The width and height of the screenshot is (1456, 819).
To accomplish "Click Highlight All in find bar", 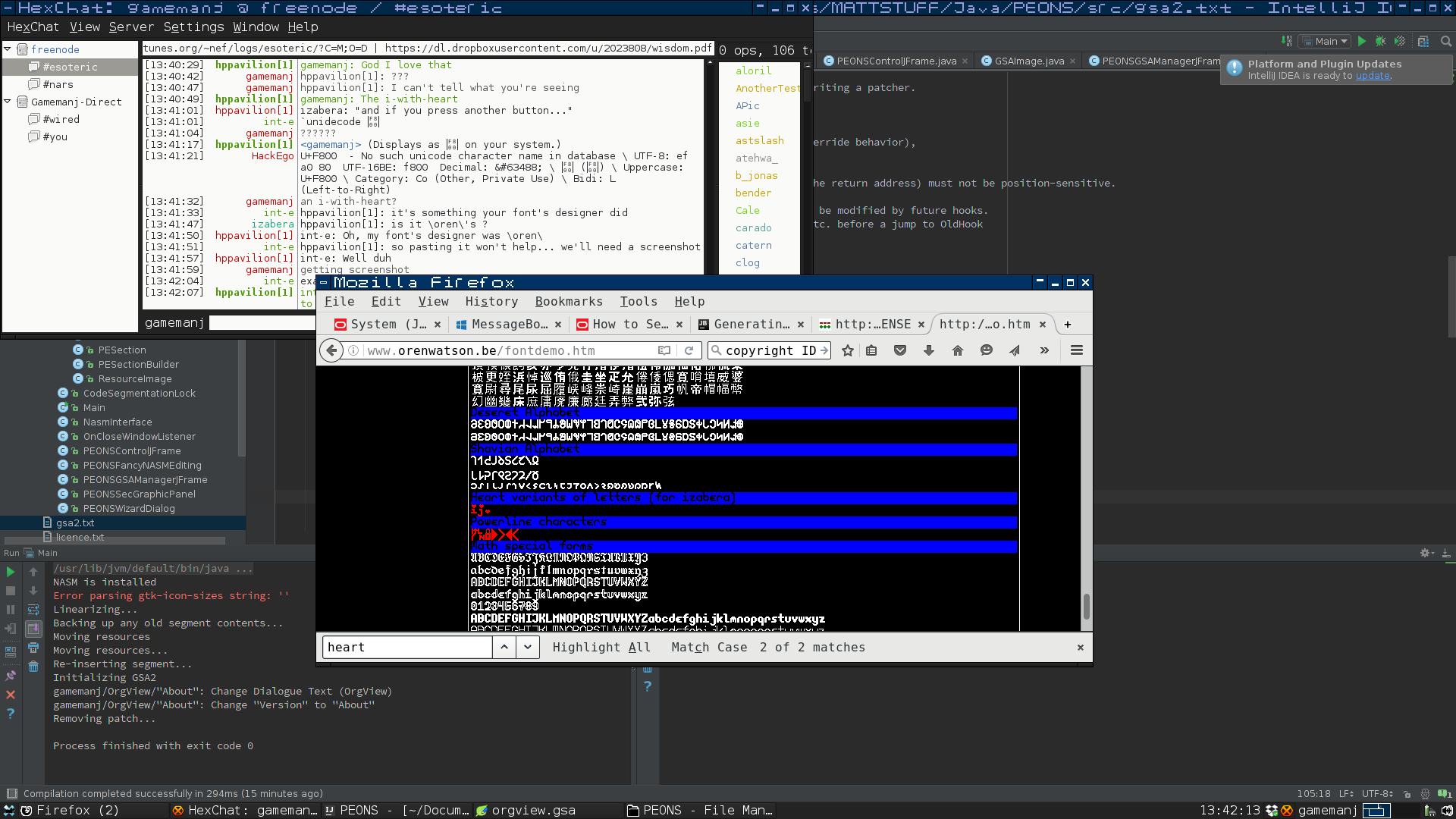I will [600, 647].
